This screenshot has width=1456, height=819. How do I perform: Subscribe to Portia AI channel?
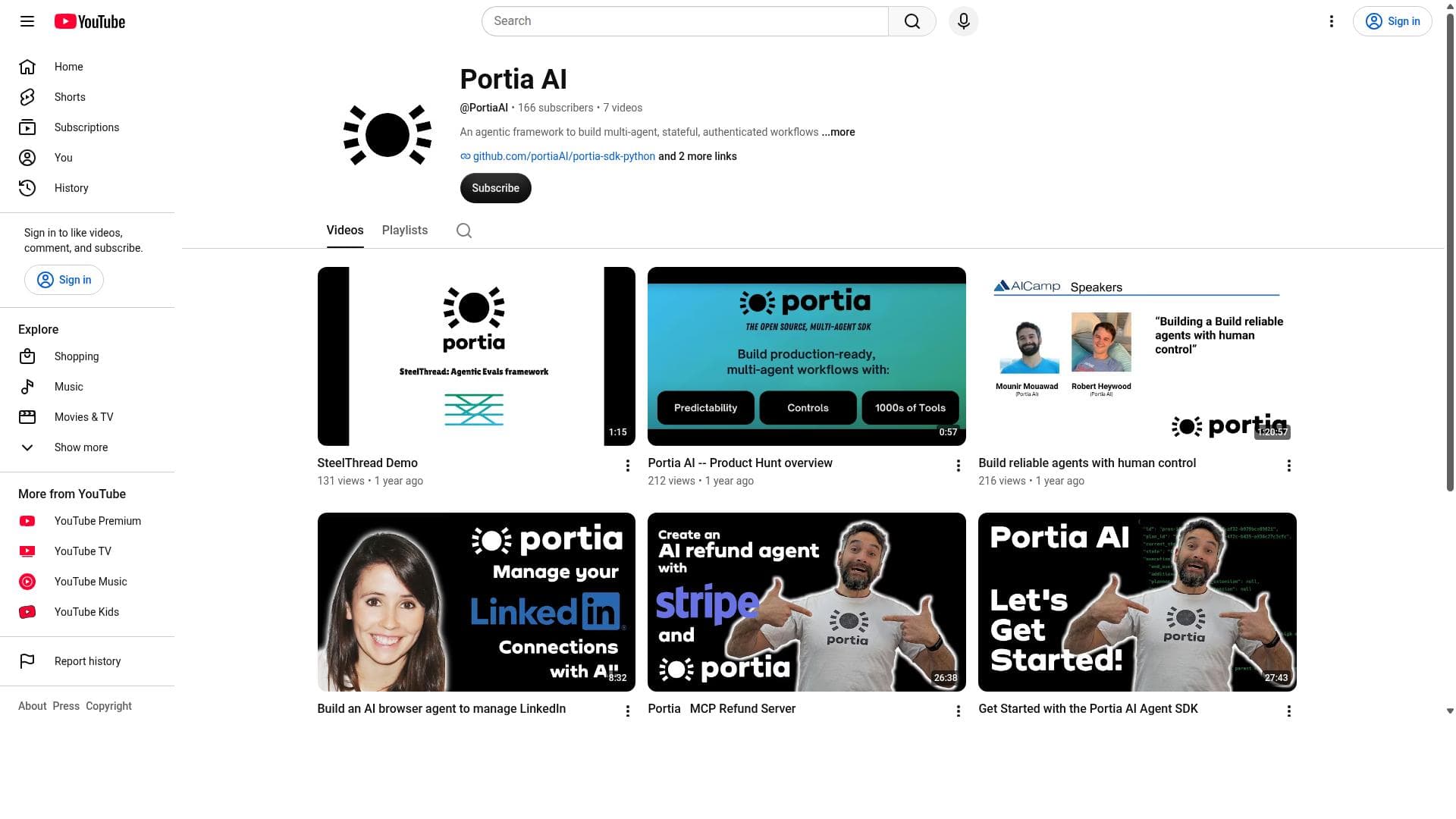click(x=496, y=188)
